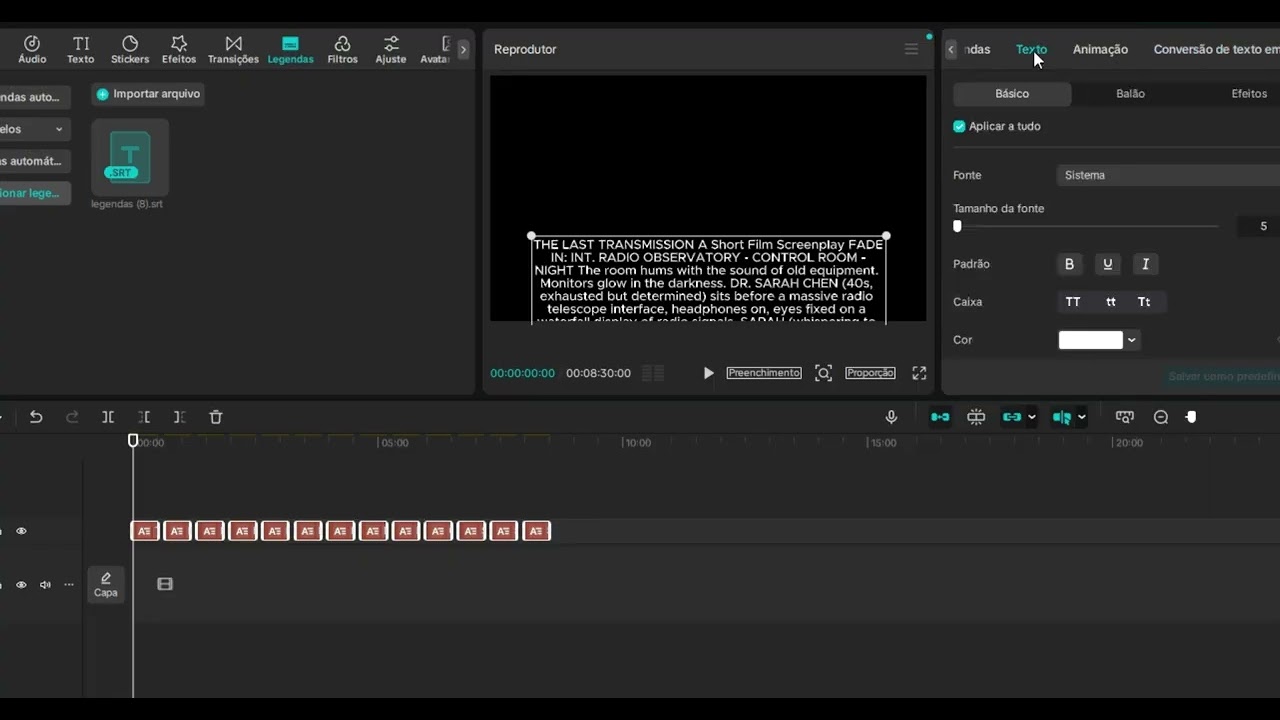Hide the subtitle track with its eye icon
The width and height of the screenshot is (1280, 720).
point(21,531)
